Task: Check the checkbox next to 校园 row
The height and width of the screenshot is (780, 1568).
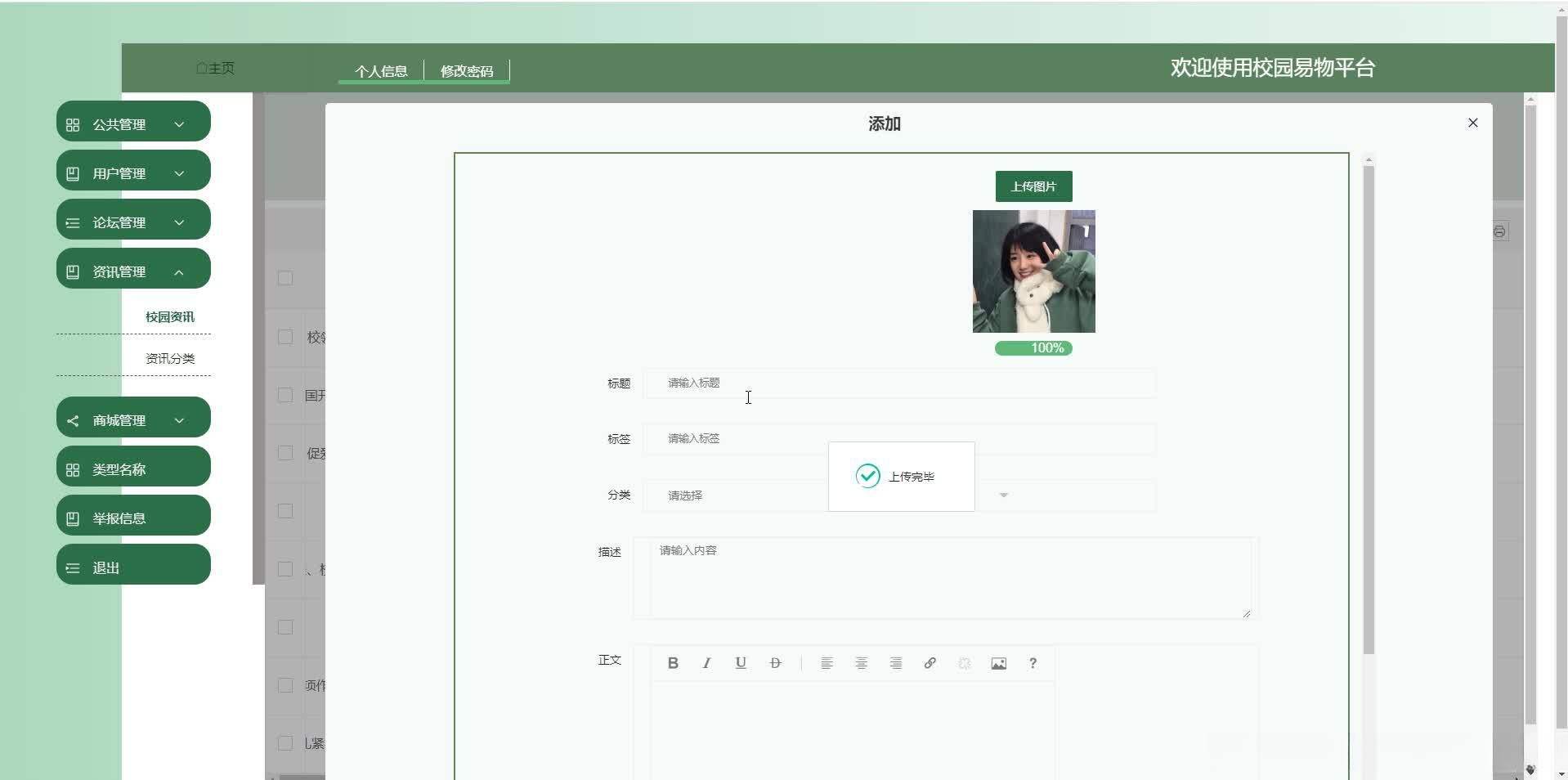Action: pyautogui.click(x=284, y=336)
